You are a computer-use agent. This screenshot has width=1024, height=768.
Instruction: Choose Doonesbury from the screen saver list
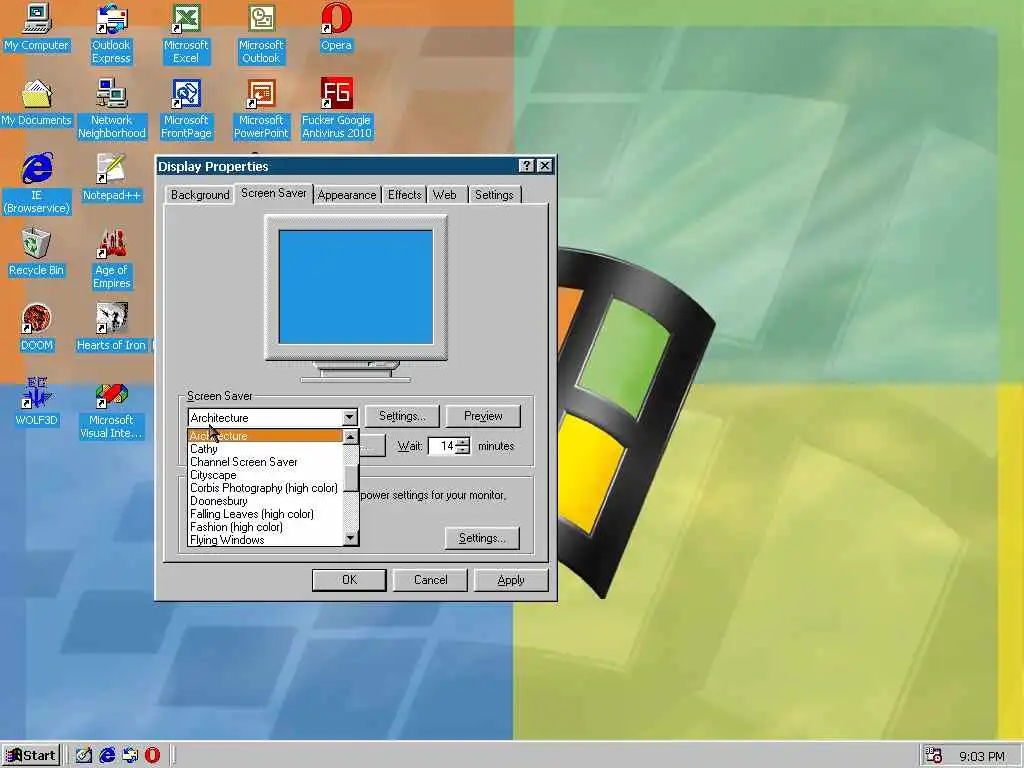pyautogui.click(x=265, y=501)
